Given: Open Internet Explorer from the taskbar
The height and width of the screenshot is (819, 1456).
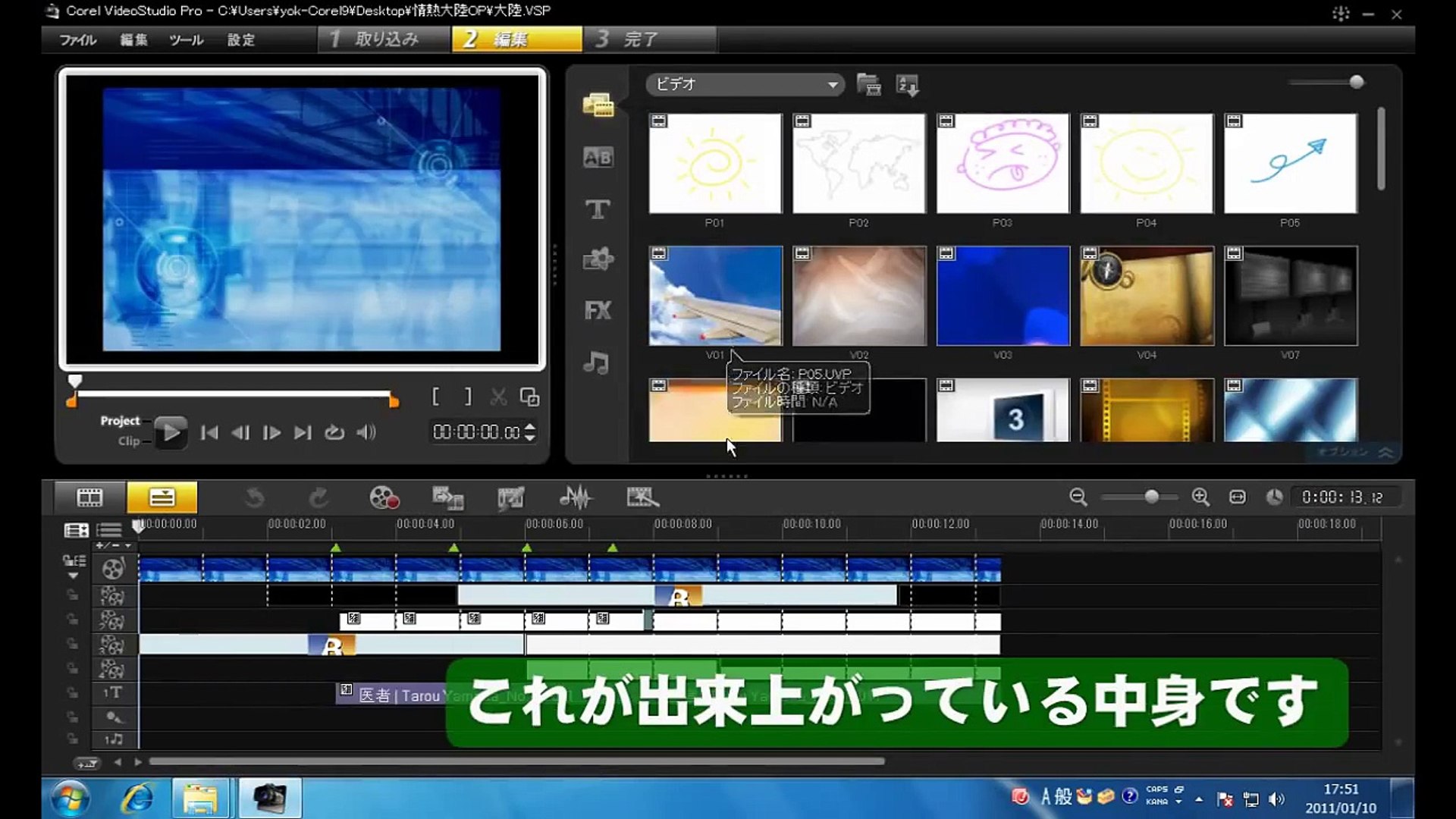Looking at the screenshot, I should [139, 798].
